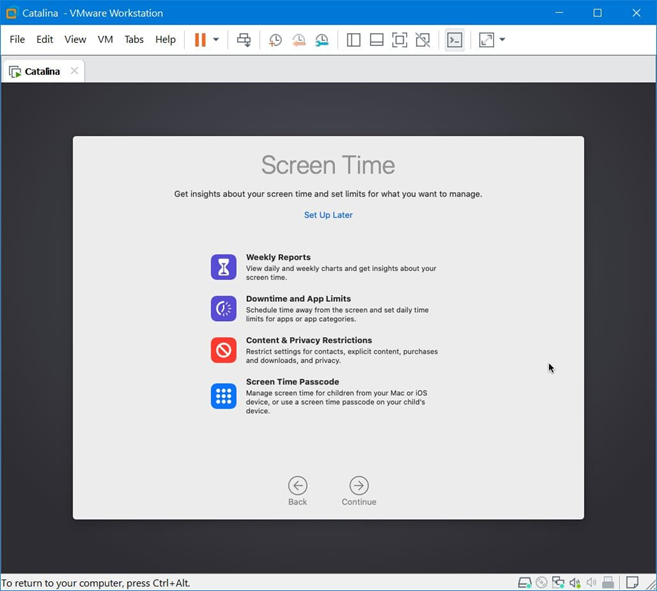Open the View menu

[75, 39]
